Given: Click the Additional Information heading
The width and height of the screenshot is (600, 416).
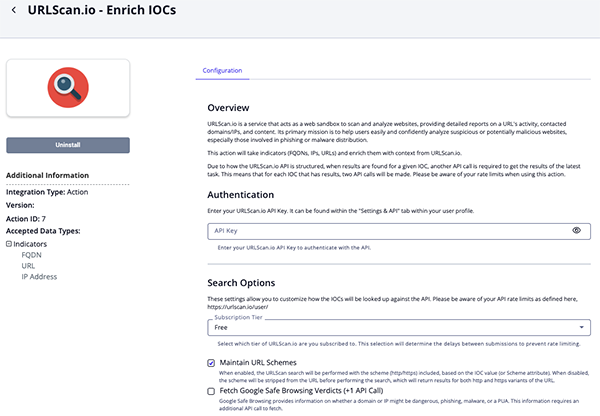Looking at the screenshot, I should pyautogui.click(x=47, y=175).
